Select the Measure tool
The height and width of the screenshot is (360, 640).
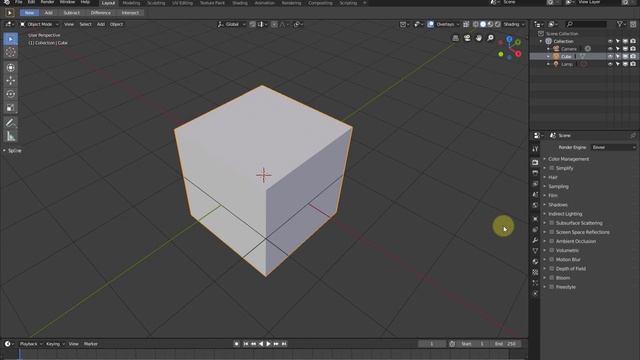coord(11,136)
